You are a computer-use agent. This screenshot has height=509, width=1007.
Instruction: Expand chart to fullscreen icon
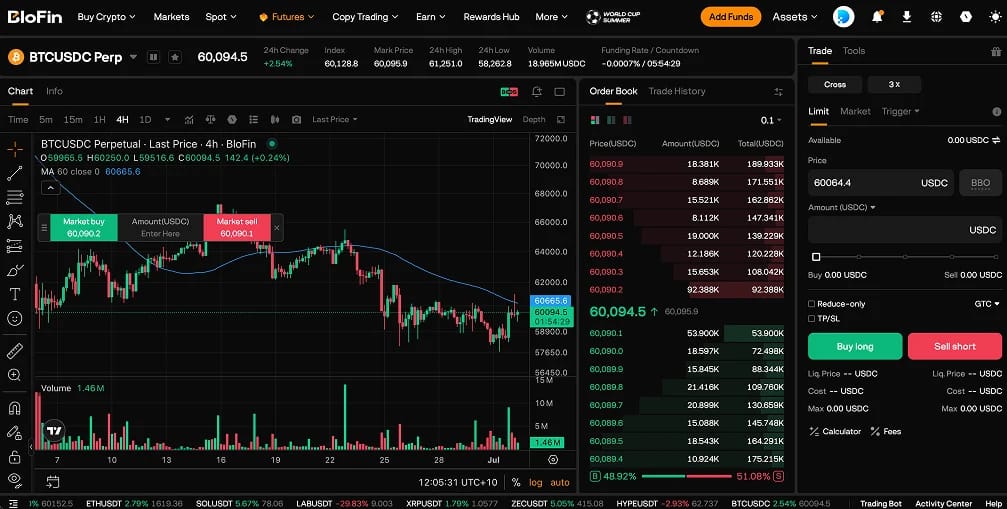(560, 92)
